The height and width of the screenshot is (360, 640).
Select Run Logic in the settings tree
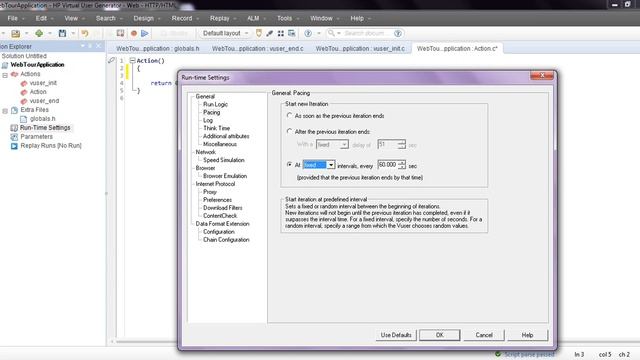click(x=216, y=104)
